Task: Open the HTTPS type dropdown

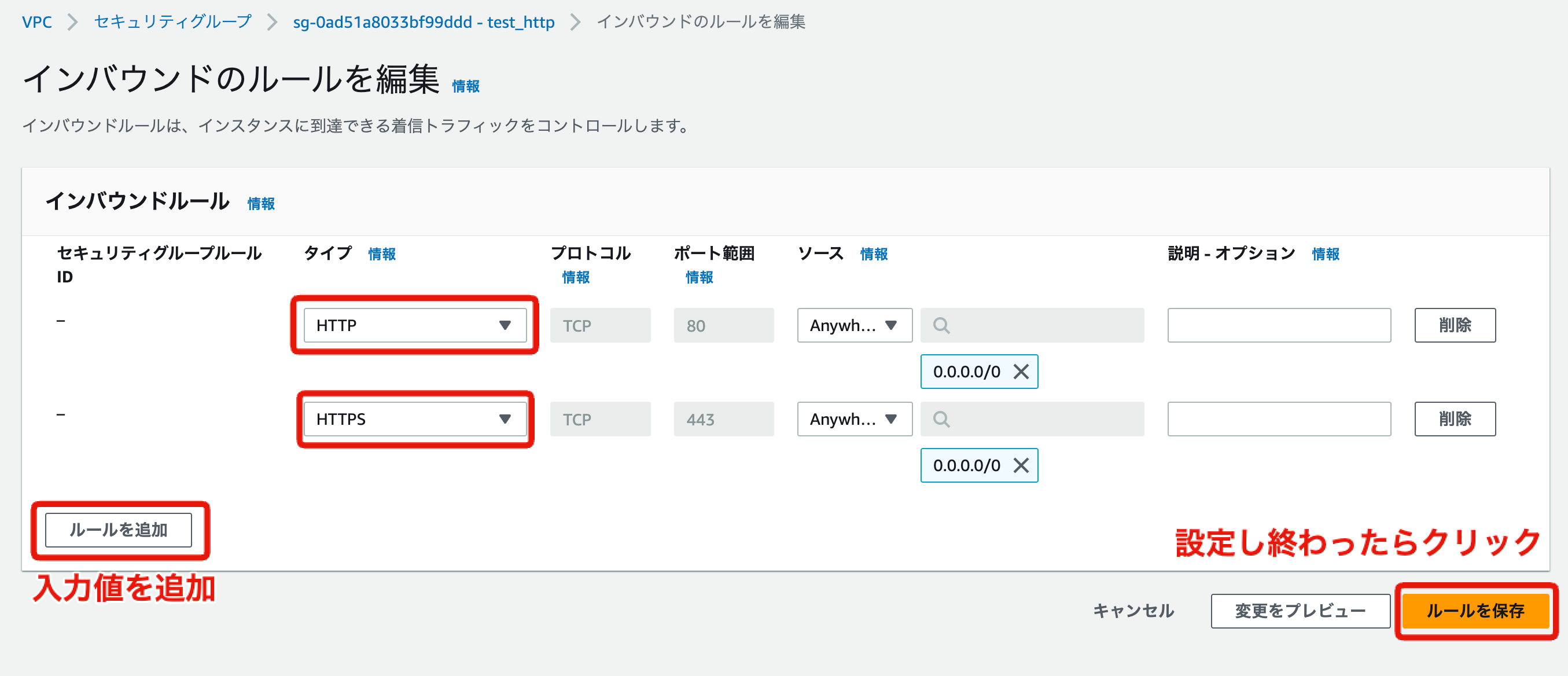Action: (x=414, y=419)
